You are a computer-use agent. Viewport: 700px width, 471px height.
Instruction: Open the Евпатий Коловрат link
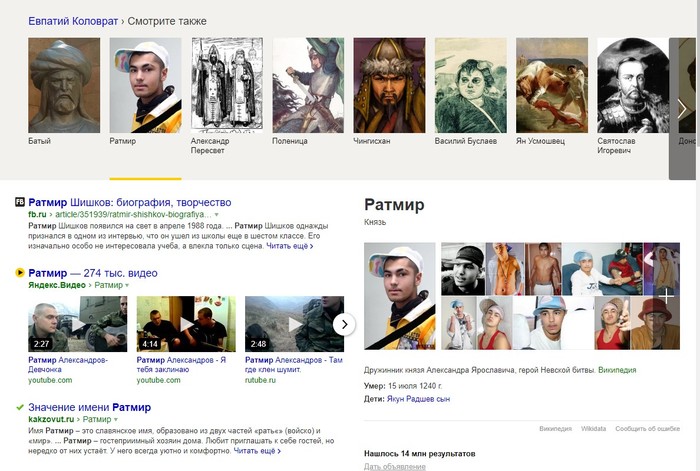tap(73, 21)
